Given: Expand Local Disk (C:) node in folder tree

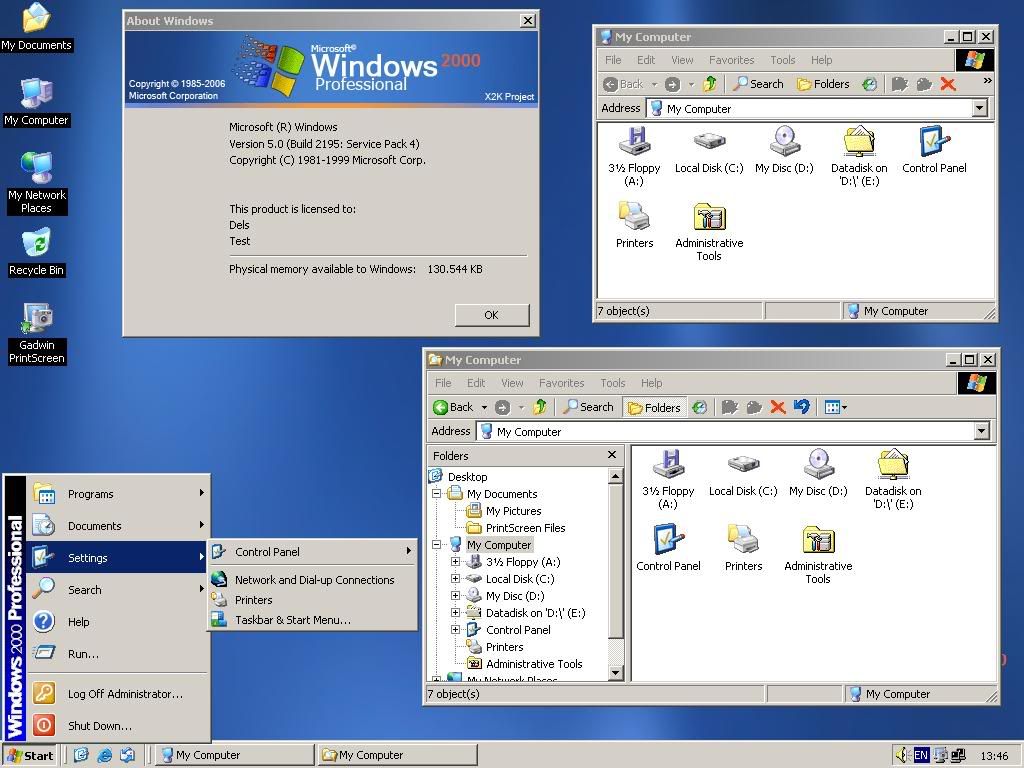Looking at the screenshot, I should (x=456, y=579).
